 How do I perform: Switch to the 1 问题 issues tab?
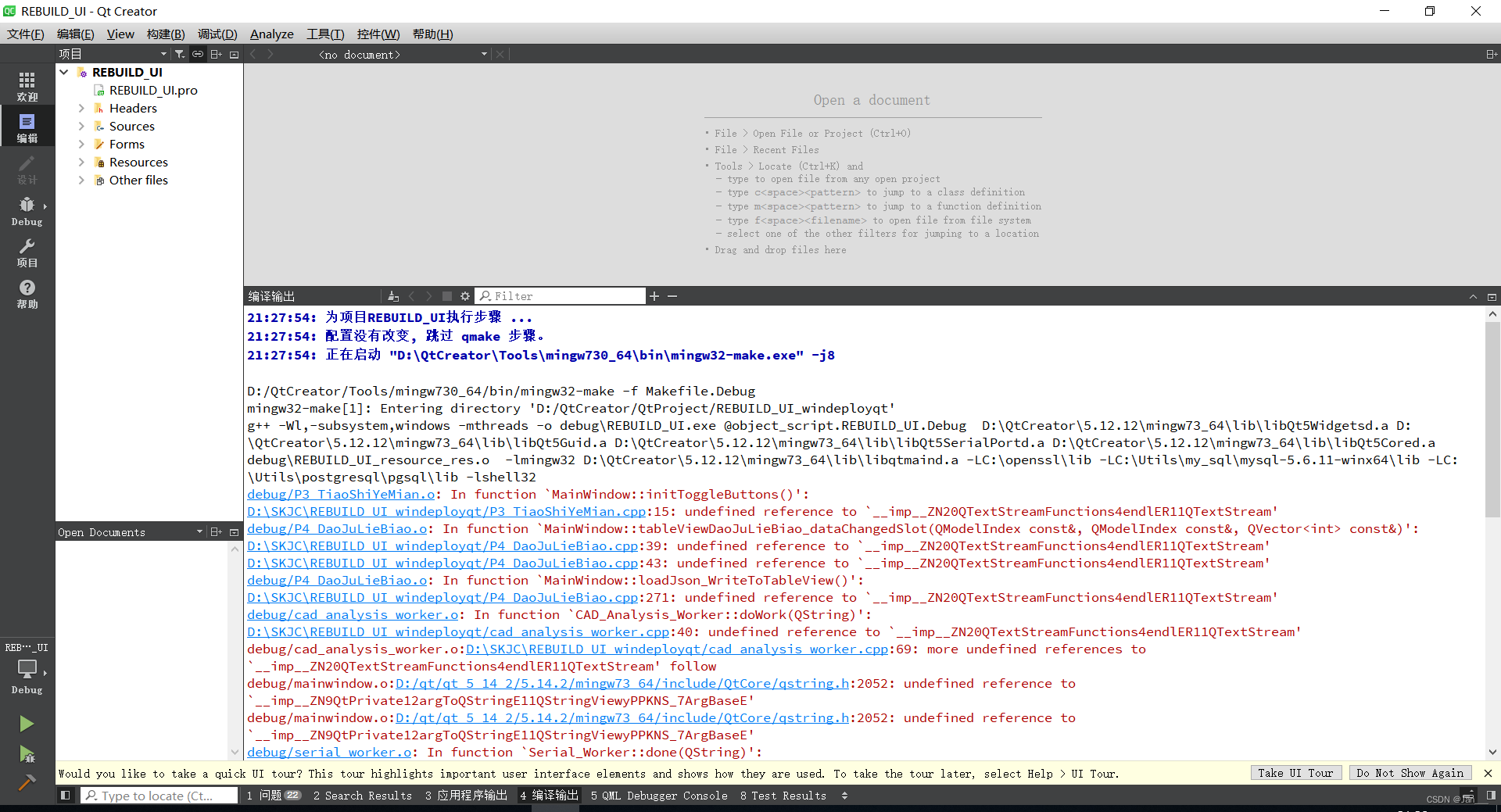coord(274,796)
